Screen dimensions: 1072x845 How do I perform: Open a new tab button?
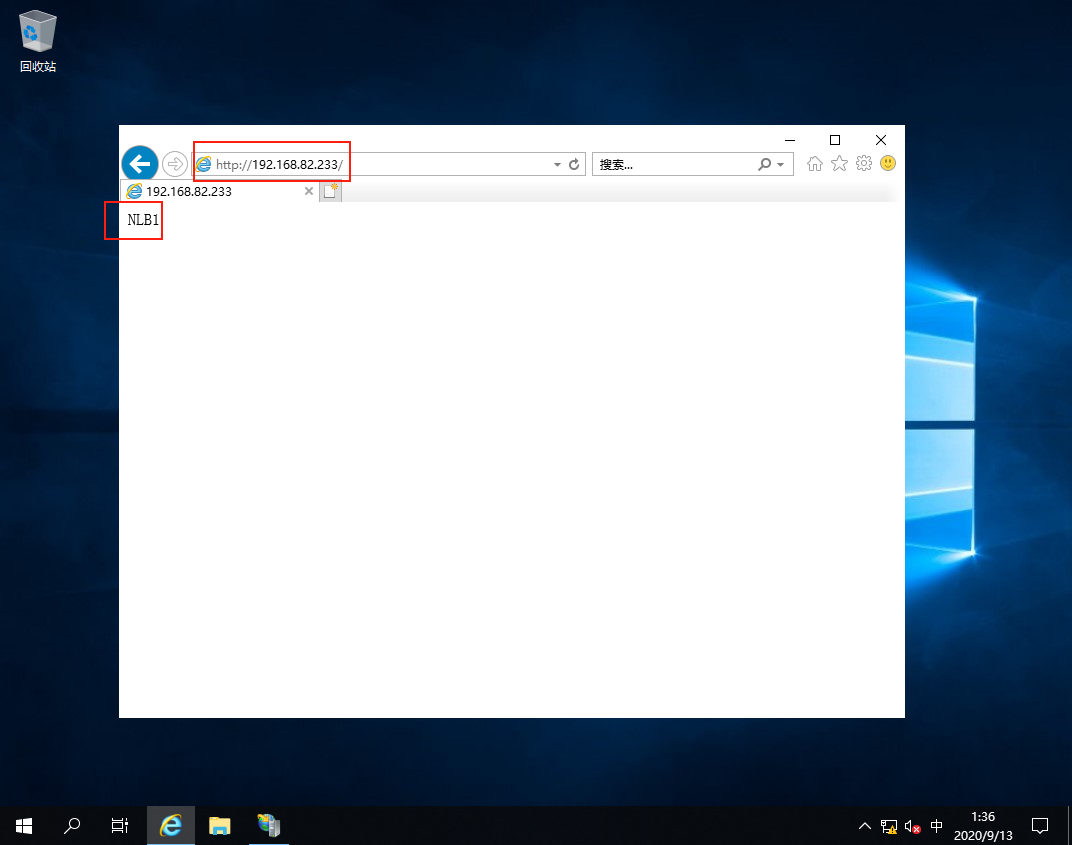[330, 191]
